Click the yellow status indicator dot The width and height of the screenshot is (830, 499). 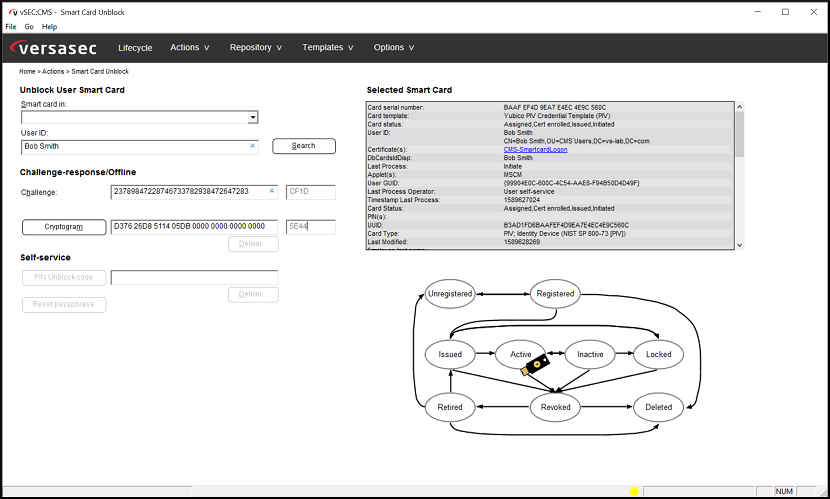634,491
